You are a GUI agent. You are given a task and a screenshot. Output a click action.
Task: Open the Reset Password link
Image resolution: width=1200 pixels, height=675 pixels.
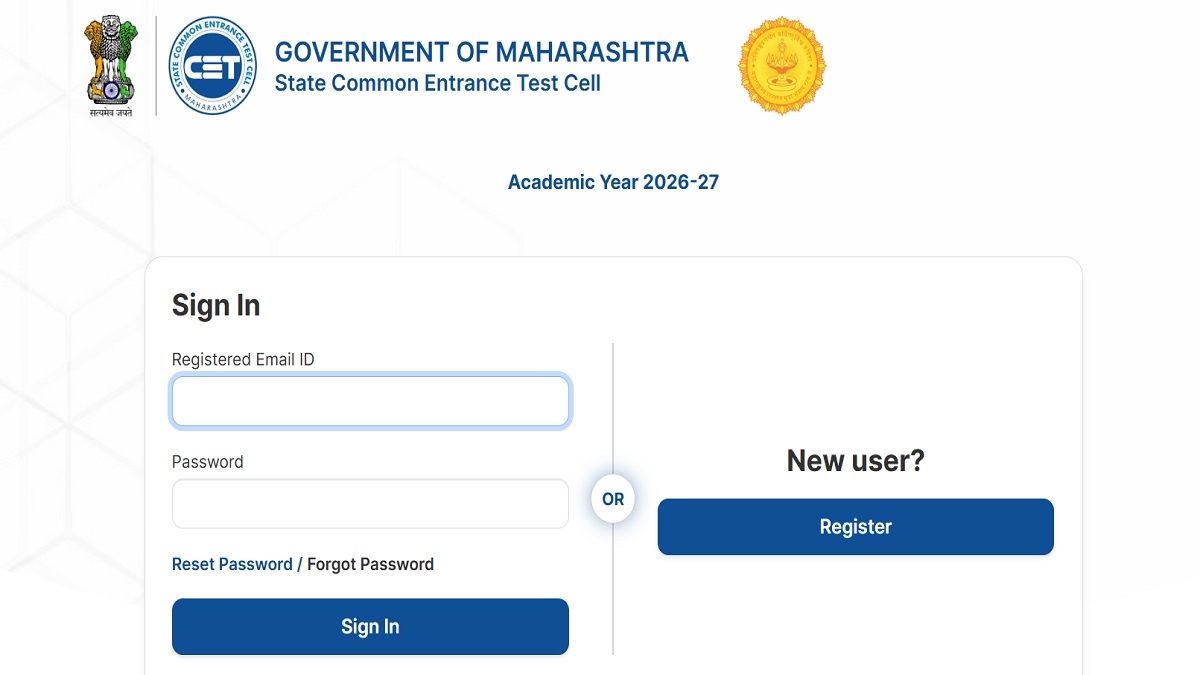232,564
